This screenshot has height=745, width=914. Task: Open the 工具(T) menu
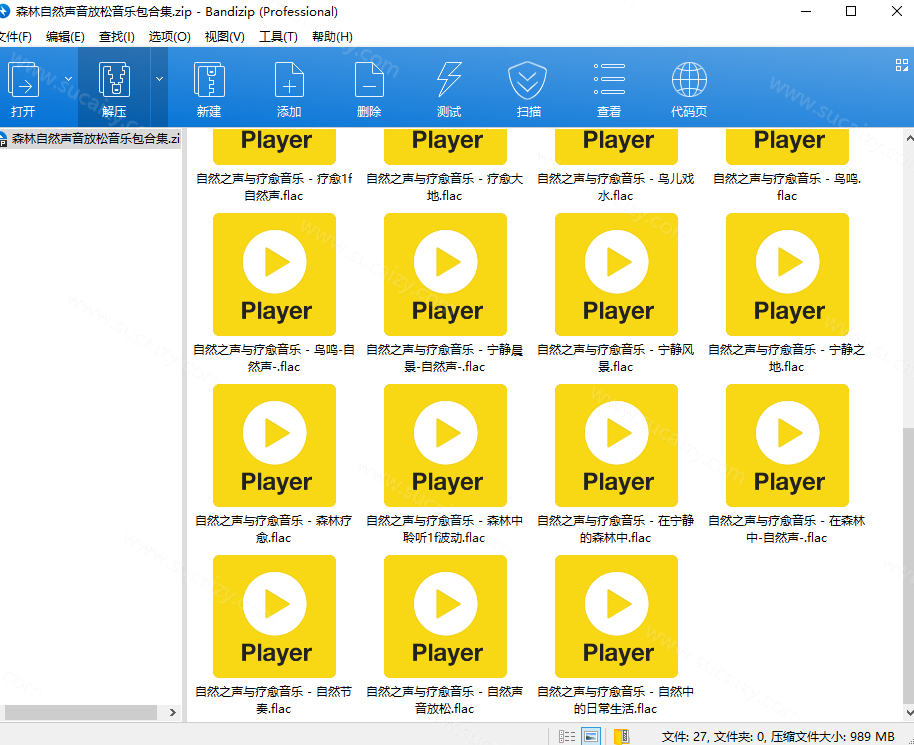(x=278, y=37)
